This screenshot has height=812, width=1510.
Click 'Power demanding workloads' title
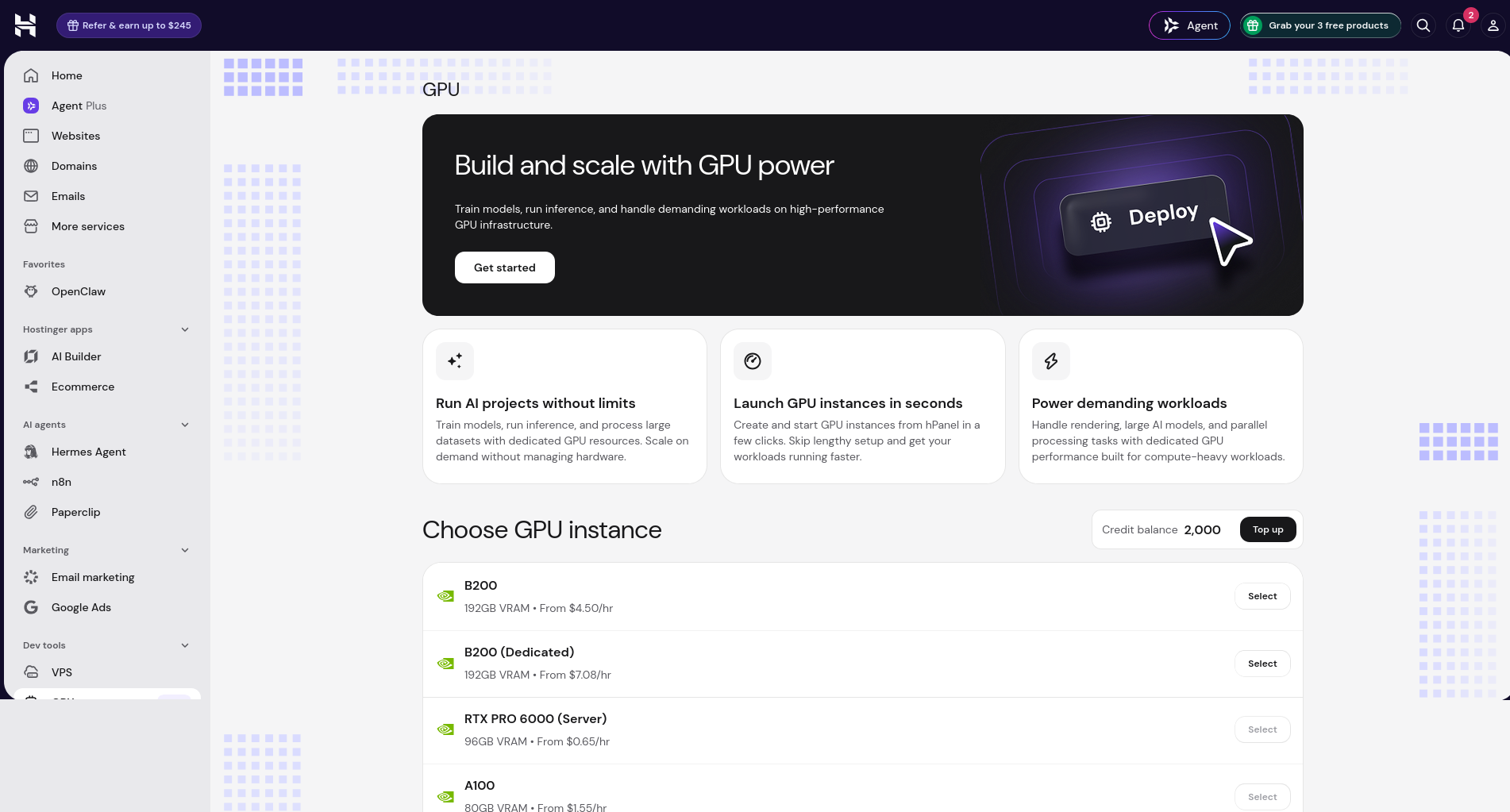click(x=1129, y=403)
